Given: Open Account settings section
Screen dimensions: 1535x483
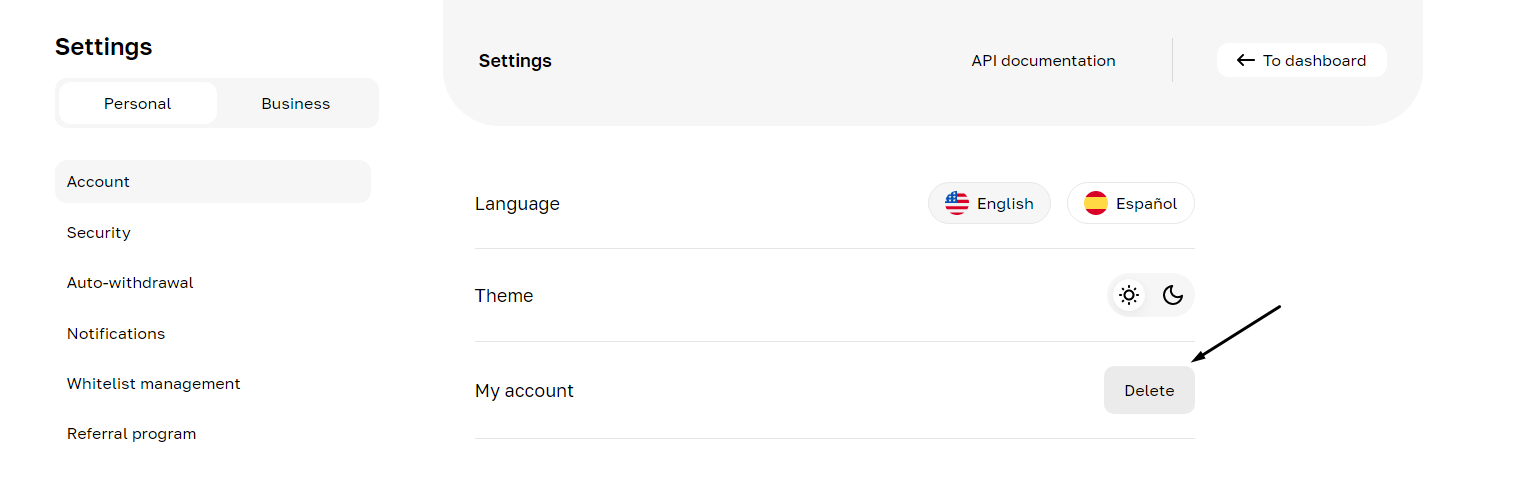Looking at the screenshot, I should click(x=98, y=182).
